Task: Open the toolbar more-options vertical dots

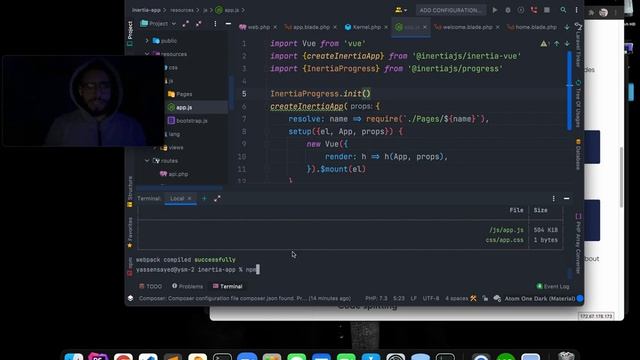Action: (576, 10)
